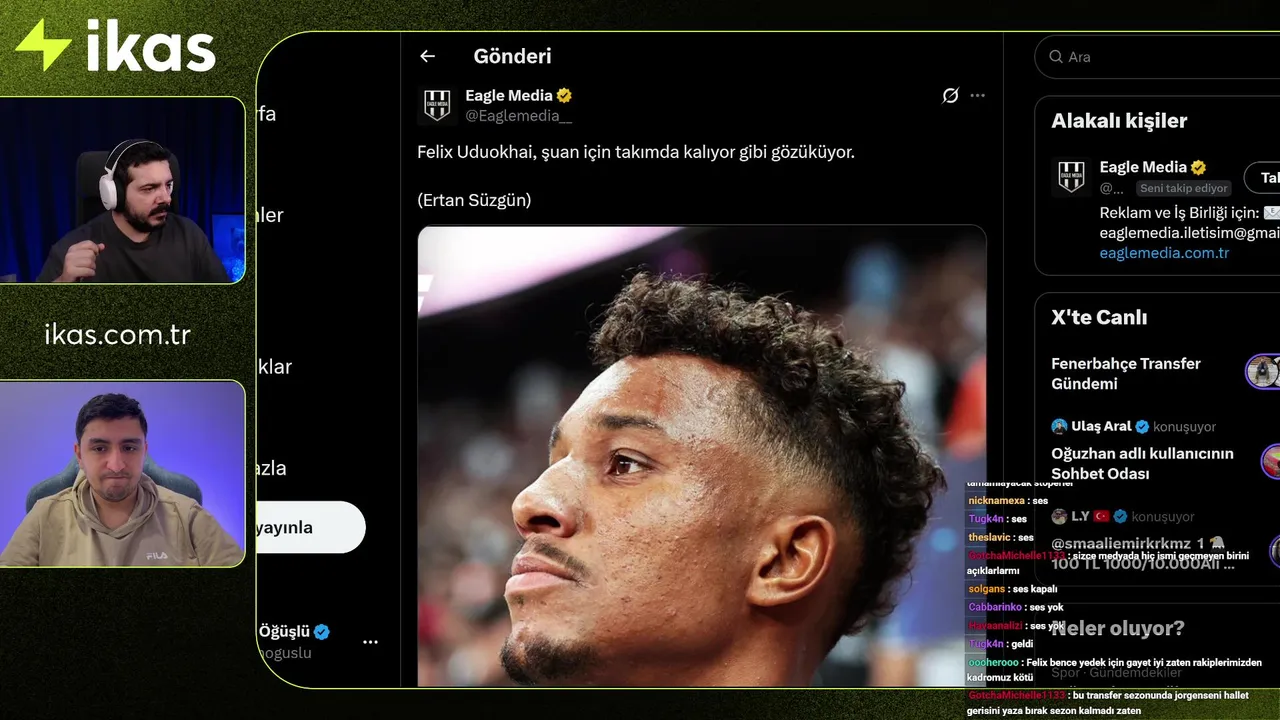
Task: Click the search magnifier icon
Action: click(1055, 57)
